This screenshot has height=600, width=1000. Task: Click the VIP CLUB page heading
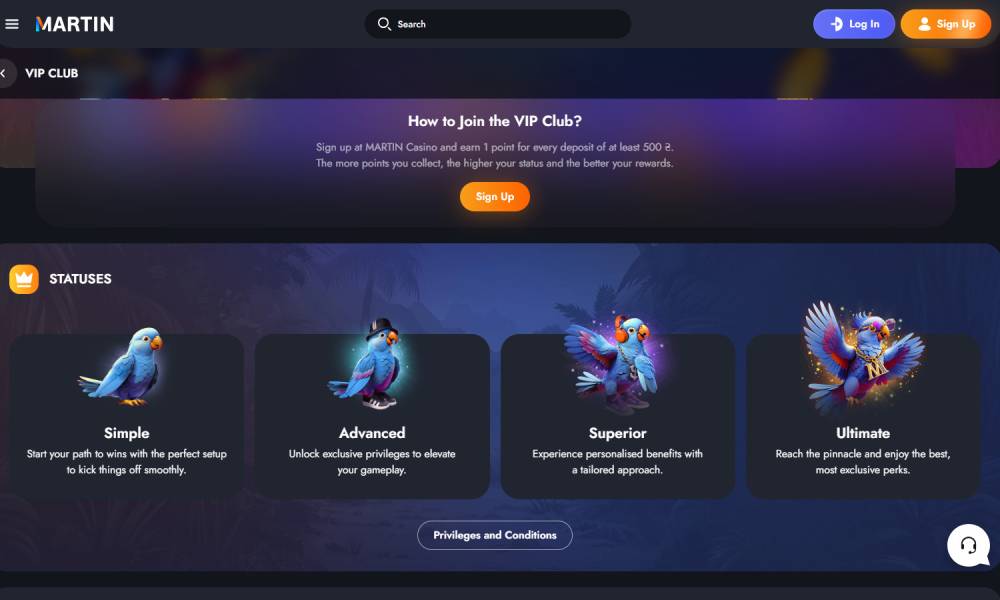point(52,73)
